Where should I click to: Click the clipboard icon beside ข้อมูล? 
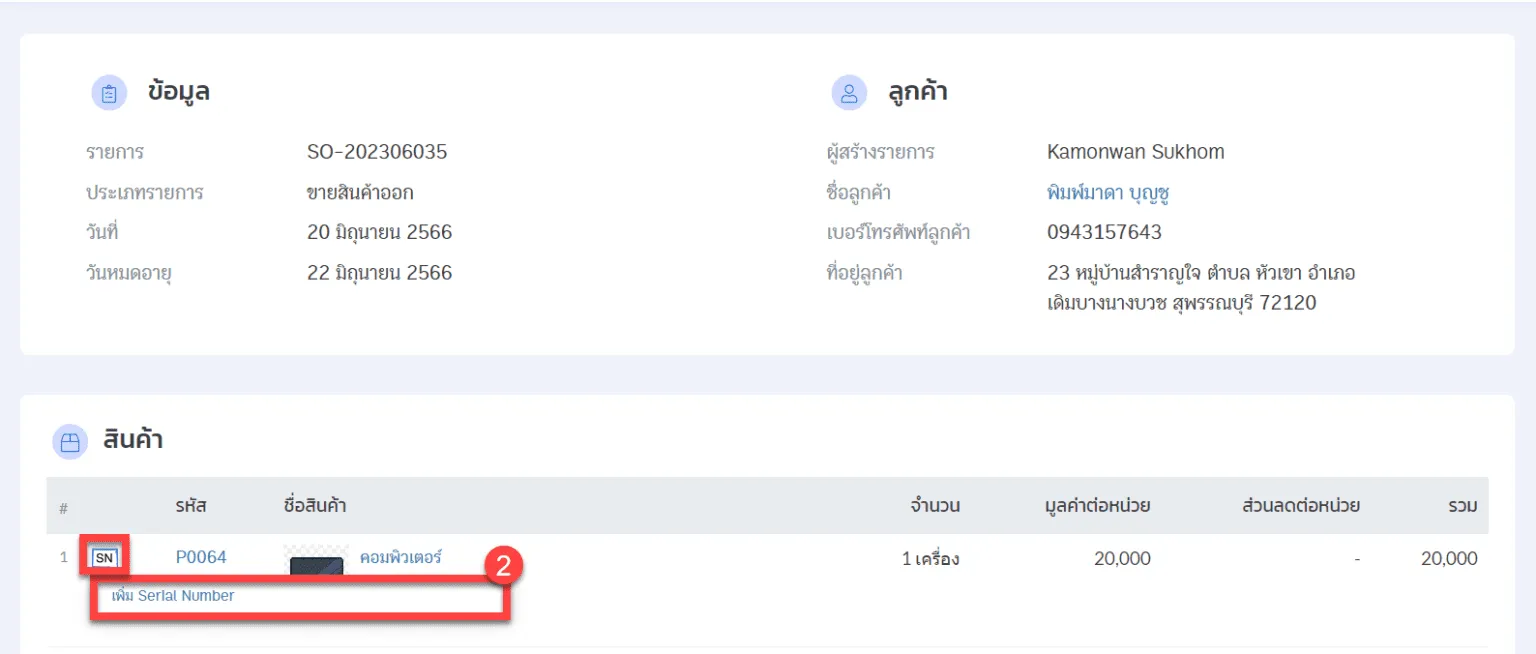[109, 93]
